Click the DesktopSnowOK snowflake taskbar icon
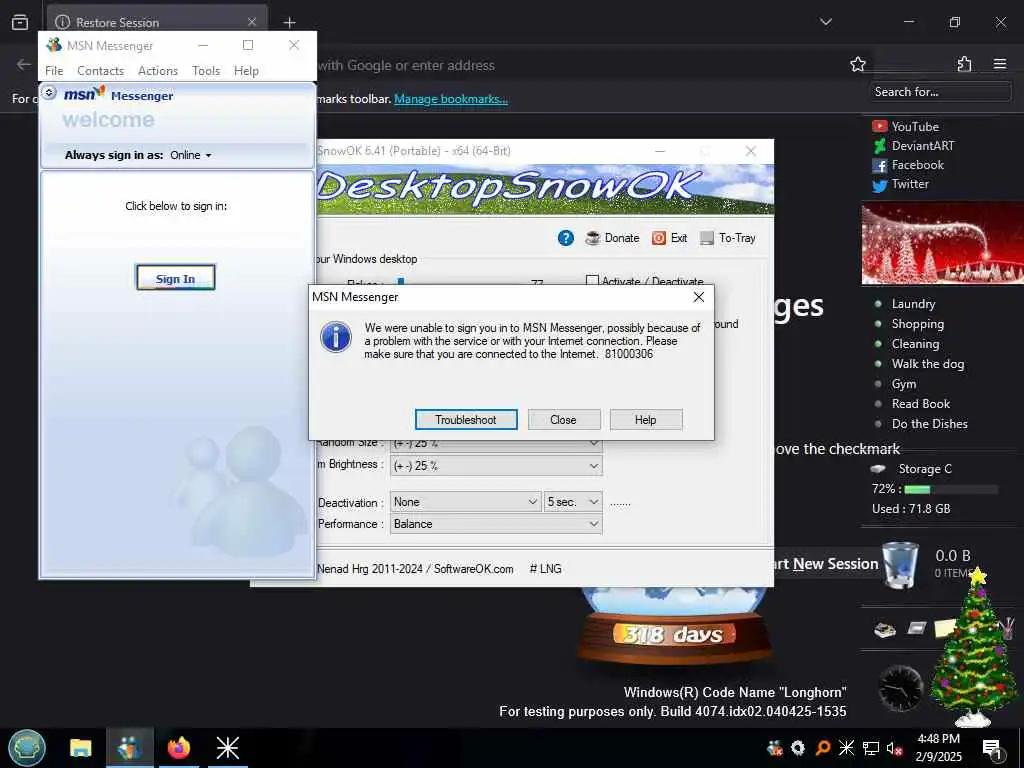Screen dimensions: 1024x768 [227, 748]
